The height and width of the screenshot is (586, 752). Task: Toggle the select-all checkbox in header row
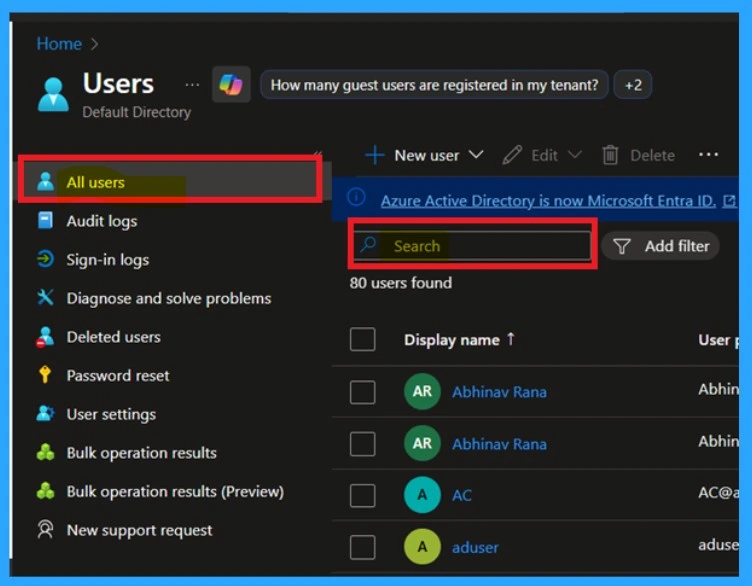363,340
